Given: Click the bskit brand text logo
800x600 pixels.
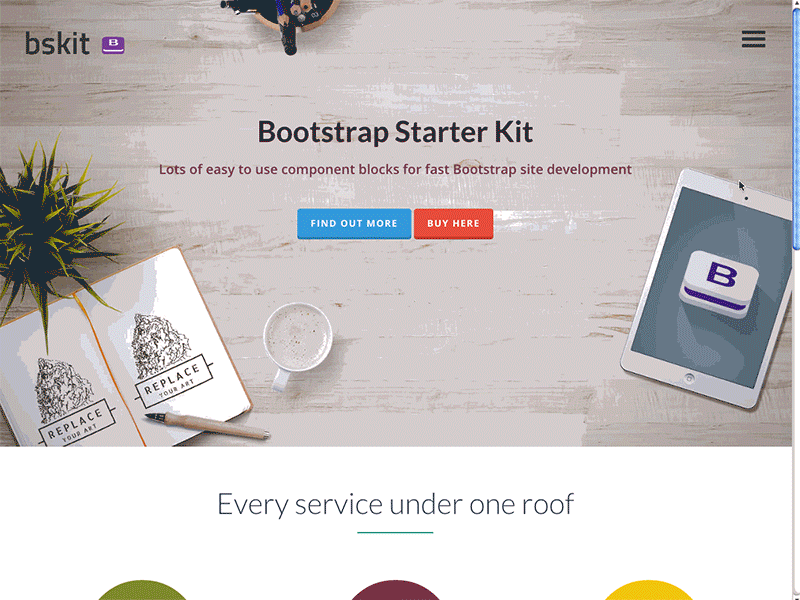Looking at the screenshot, I should (57, 43).
